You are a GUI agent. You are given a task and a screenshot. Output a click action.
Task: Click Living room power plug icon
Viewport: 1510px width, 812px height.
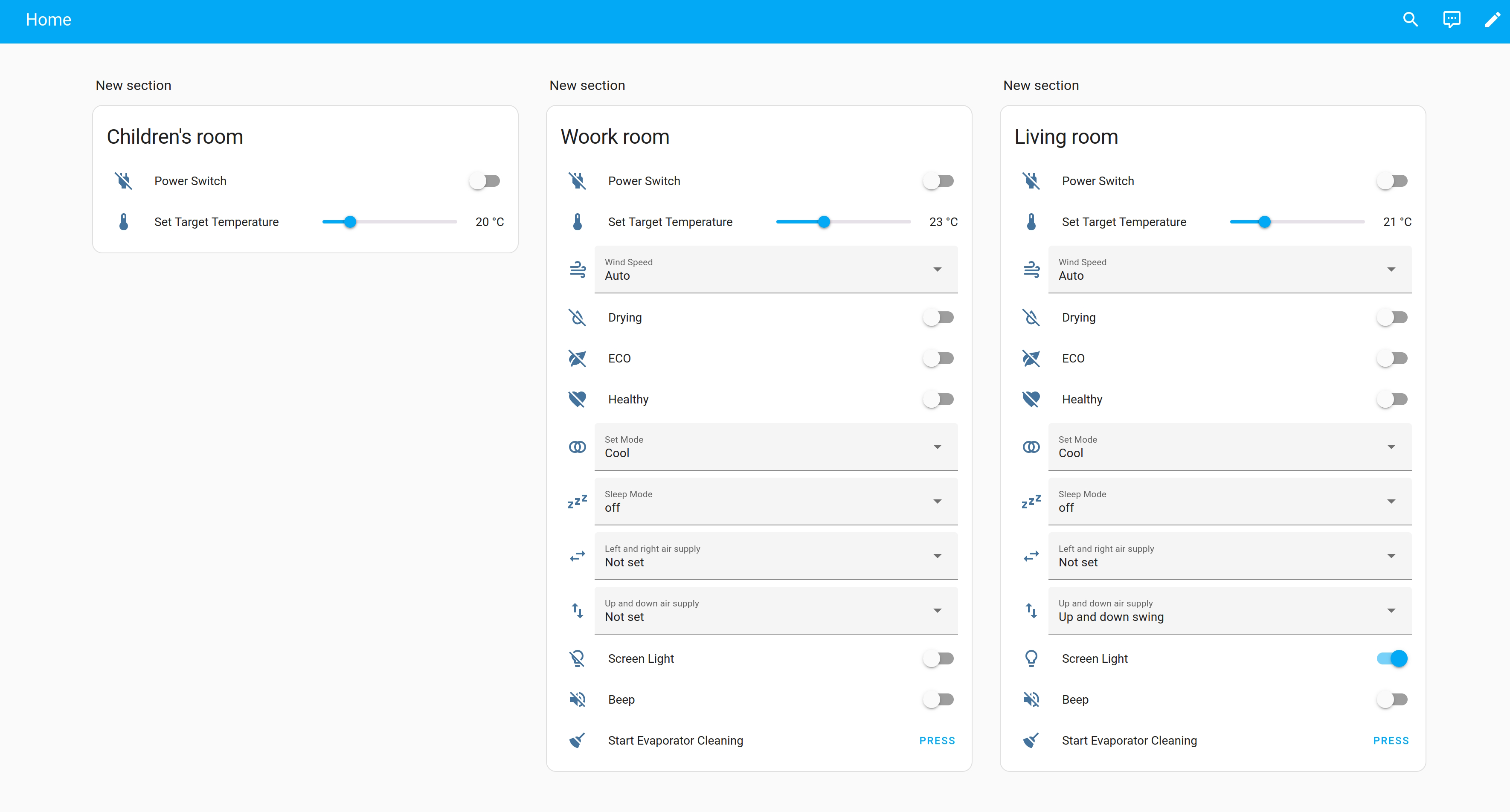[x=1031, y=181]
